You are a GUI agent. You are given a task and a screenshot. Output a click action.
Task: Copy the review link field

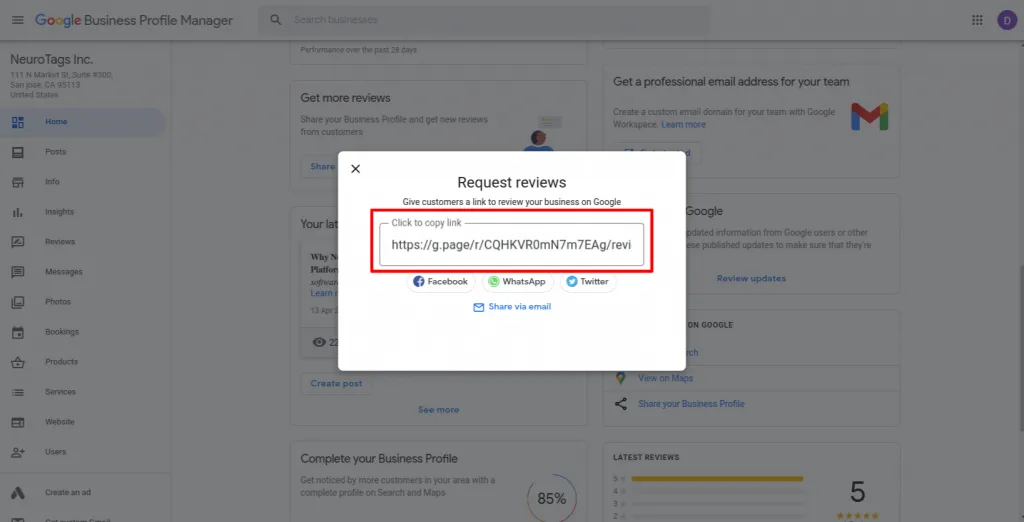coord(511,245)
